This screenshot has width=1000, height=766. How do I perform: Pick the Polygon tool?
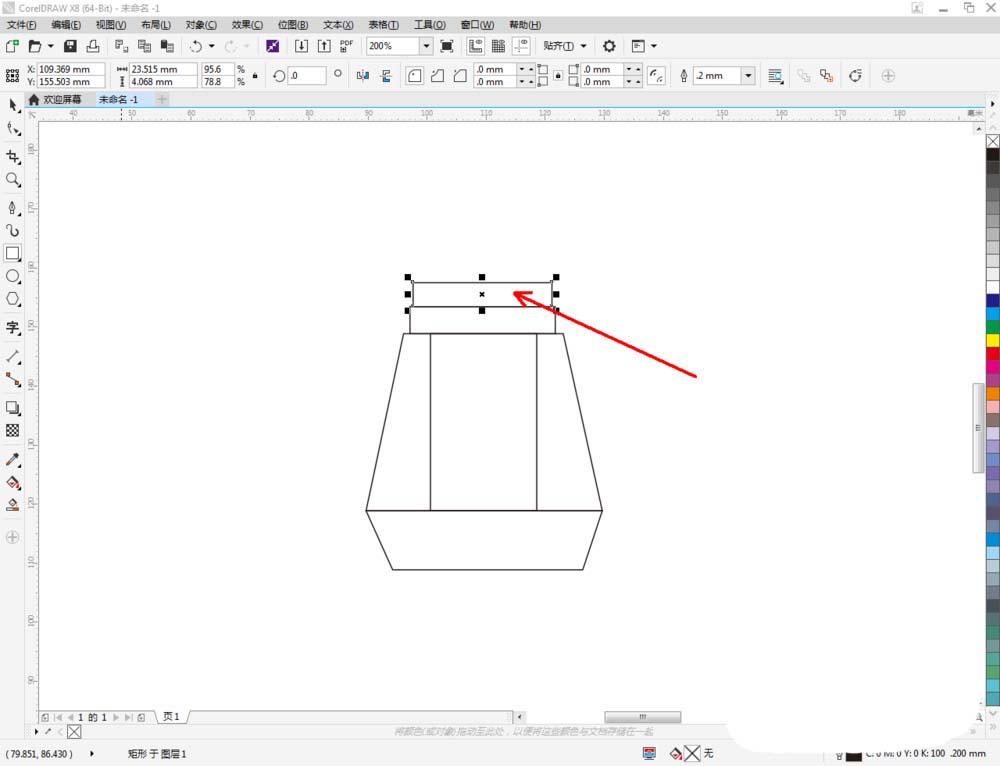13,299
